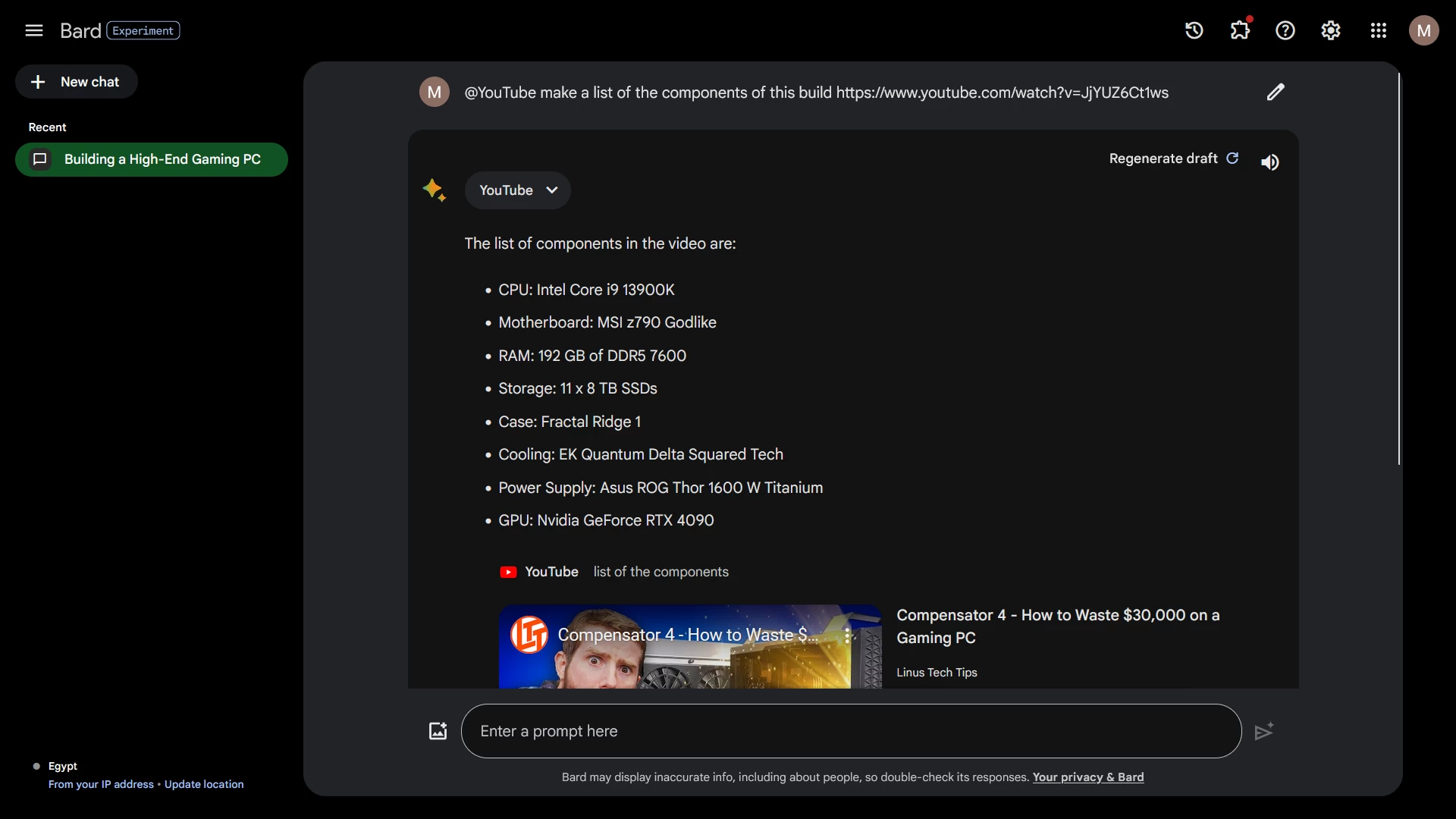Click 'Motherboard: MSI z790 Godlike' line

tap(607, 322)
